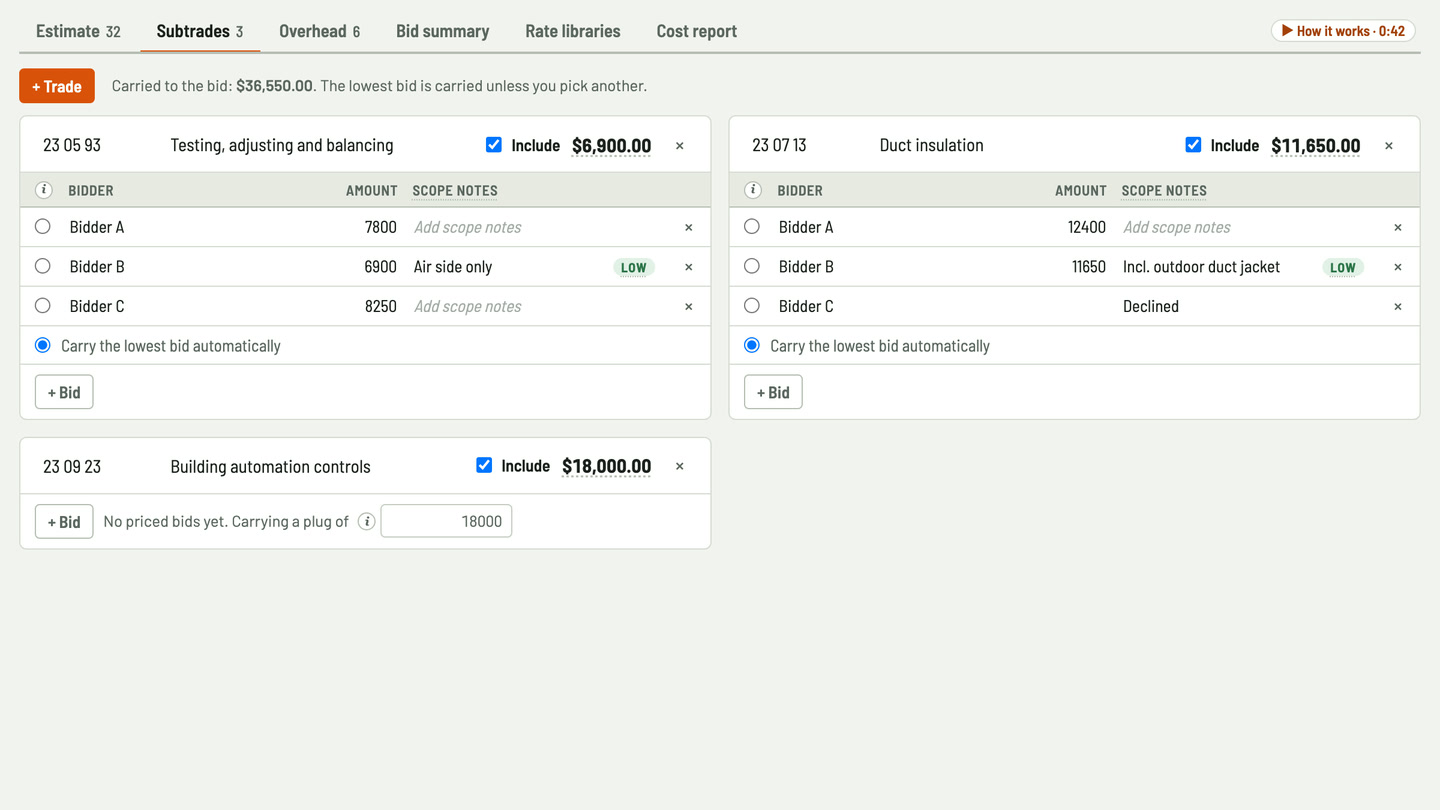Viewport: 1440px width, 810px height.
Task: Add a bid to Duct insulation
Action: click(x=773, y=392)
